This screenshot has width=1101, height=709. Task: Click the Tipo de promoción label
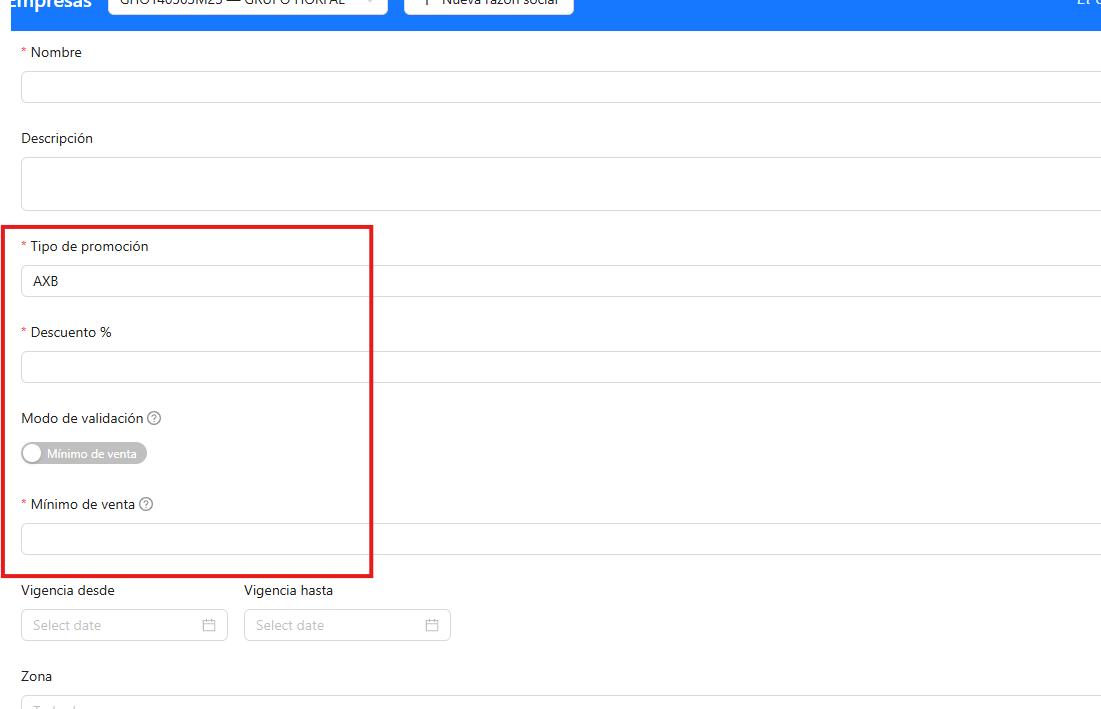point(89,246)
